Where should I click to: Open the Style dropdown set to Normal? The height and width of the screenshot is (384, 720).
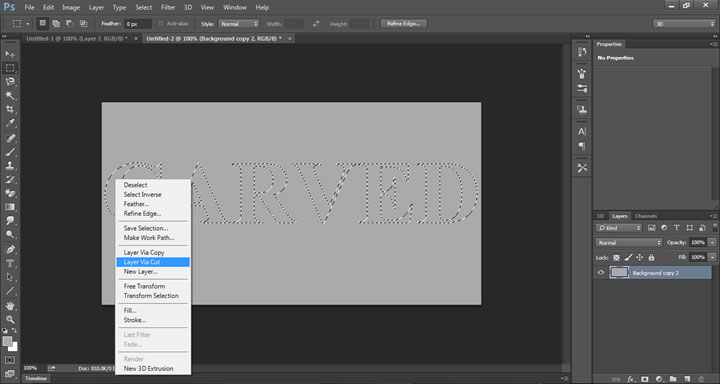(x=238, y=23)
